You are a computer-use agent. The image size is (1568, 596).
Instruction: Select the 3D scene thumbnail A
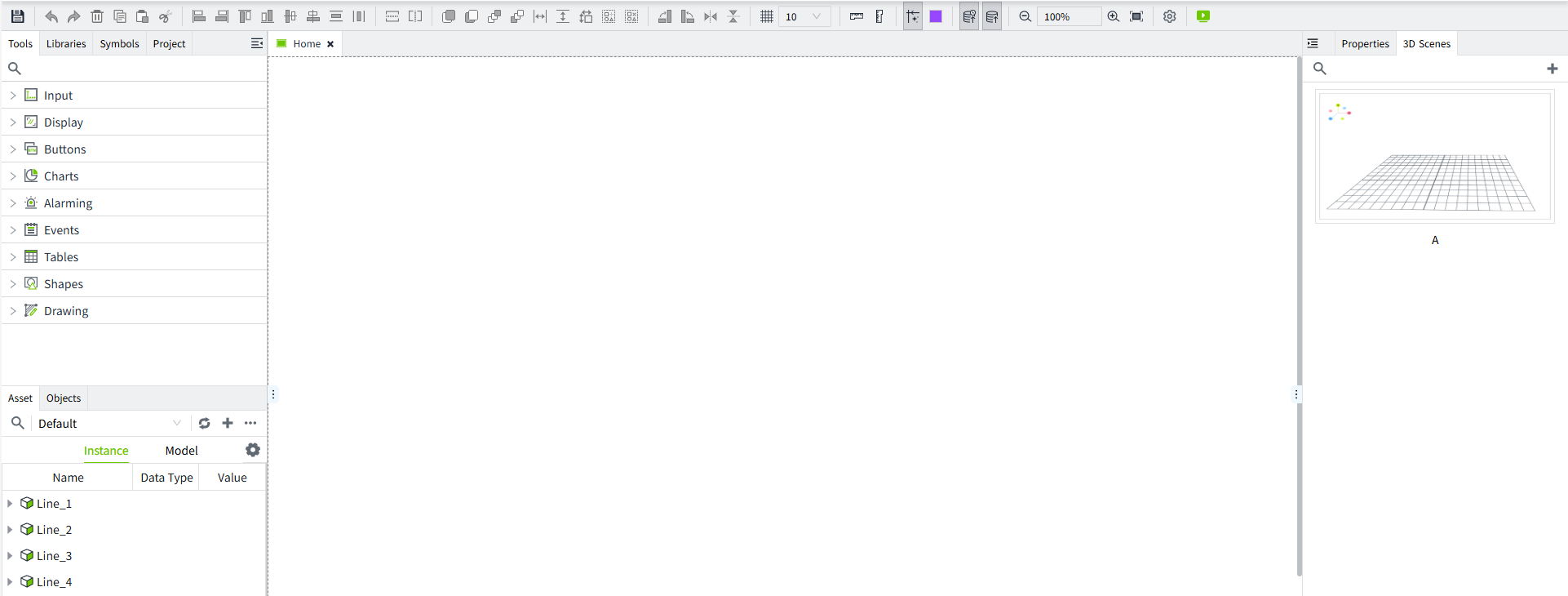(1434, 157)
